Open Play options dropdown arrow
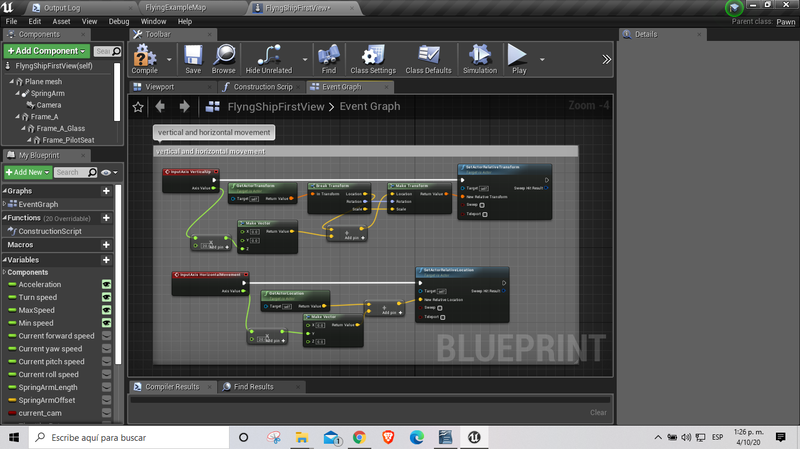This screenshot has height=449, width=800. [542, 59]
